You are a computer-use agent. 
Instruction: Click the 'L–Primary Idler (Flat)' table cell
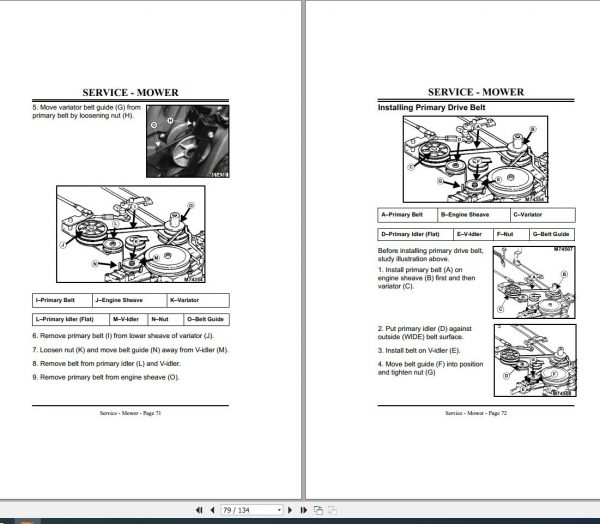tap(71, 319)
